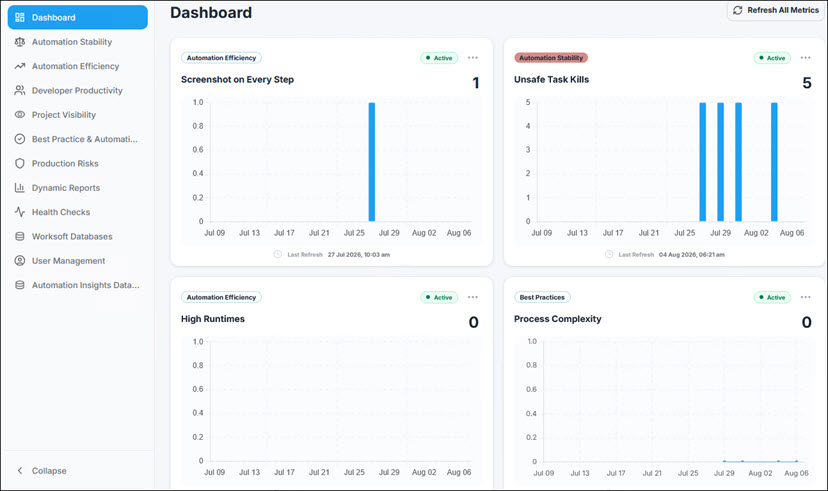The image size is (828, 491).
Task: Click the Health Checks pulse icon
Action: tap(20, 212)
